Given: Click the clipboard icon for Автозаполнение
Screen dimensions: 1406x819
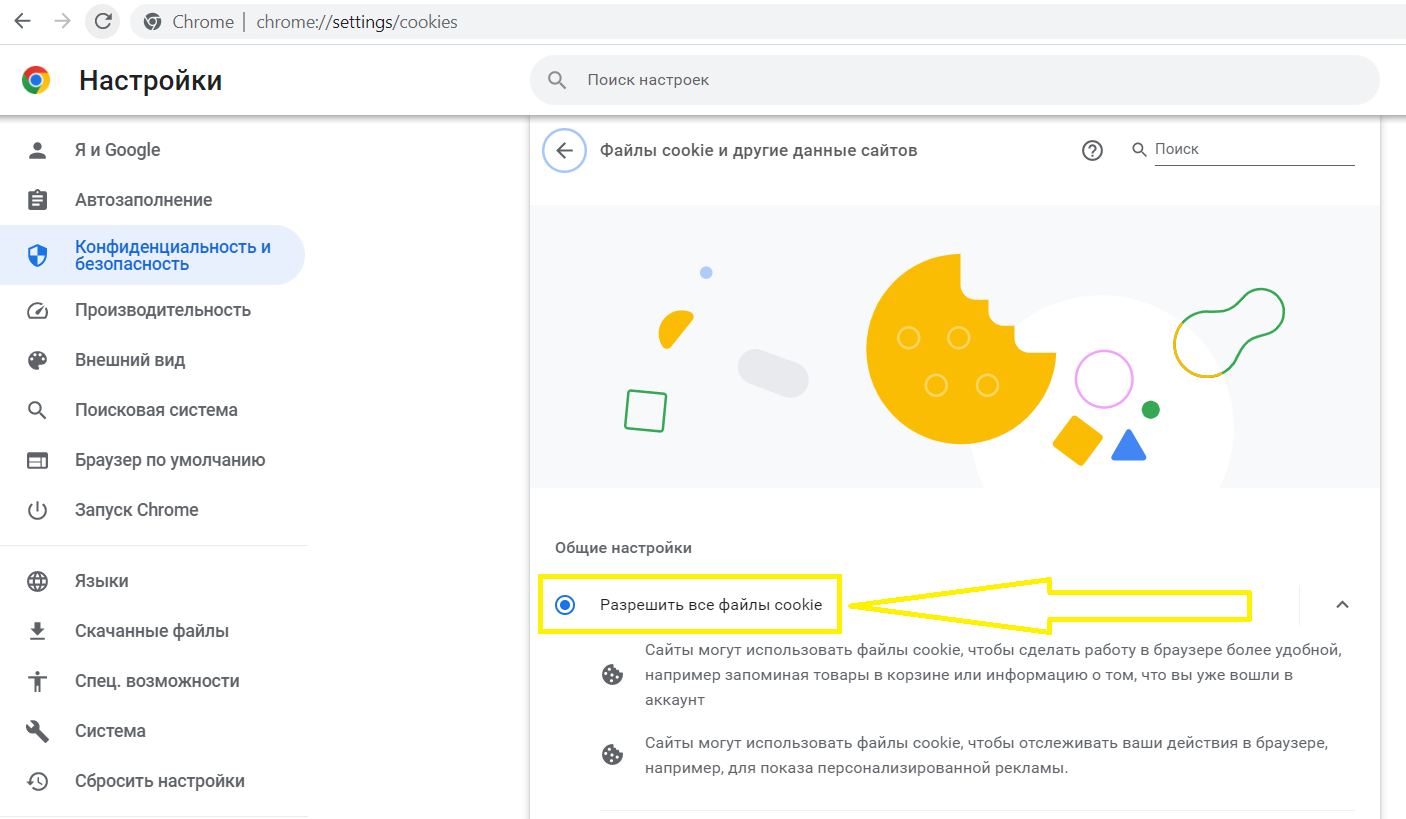Looking at the screenshot, I should pyautogui.click(x=38, y=200).
